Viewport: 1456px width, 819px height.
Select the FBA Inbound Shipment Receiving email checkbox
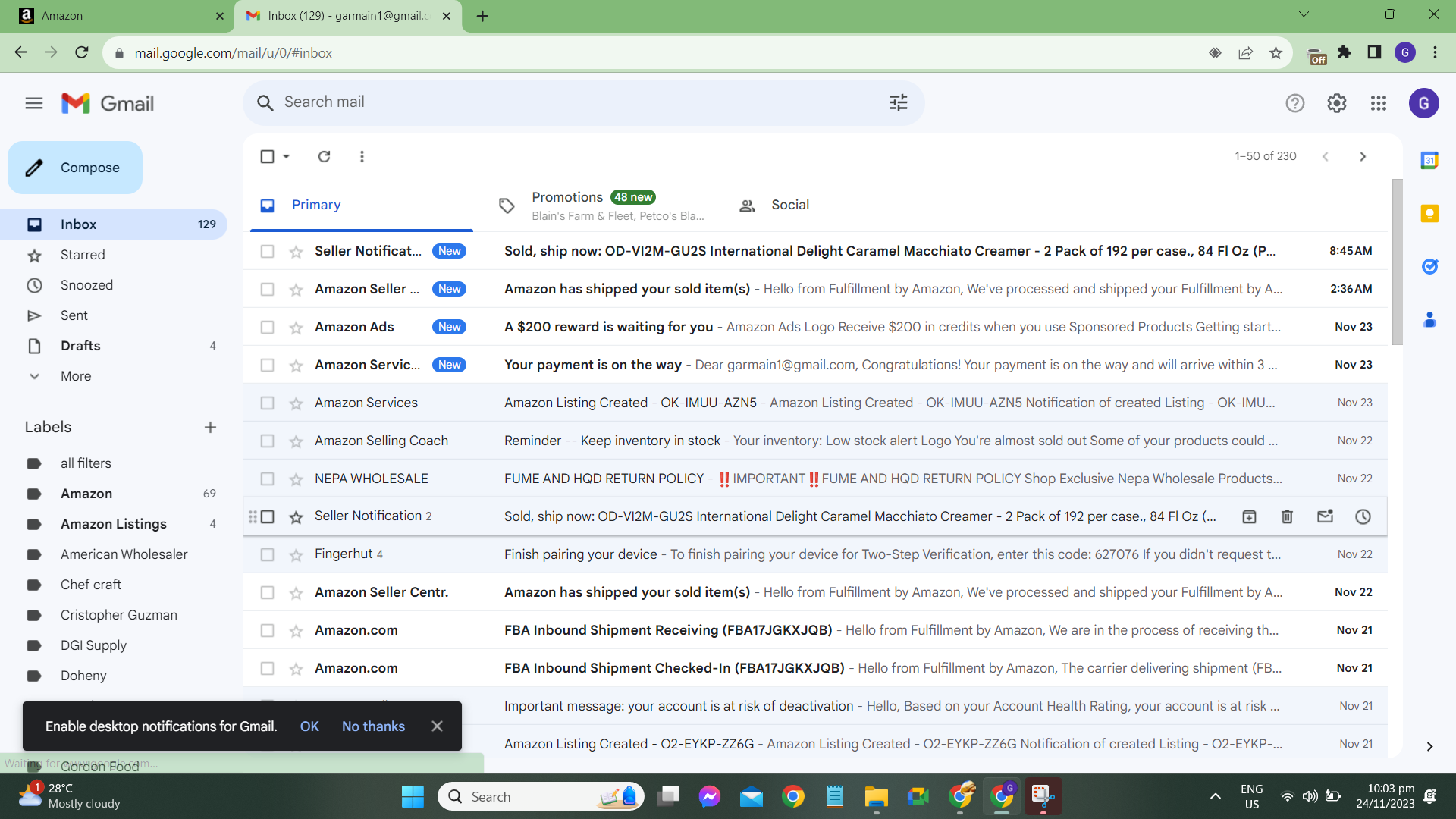pos(267,630)
